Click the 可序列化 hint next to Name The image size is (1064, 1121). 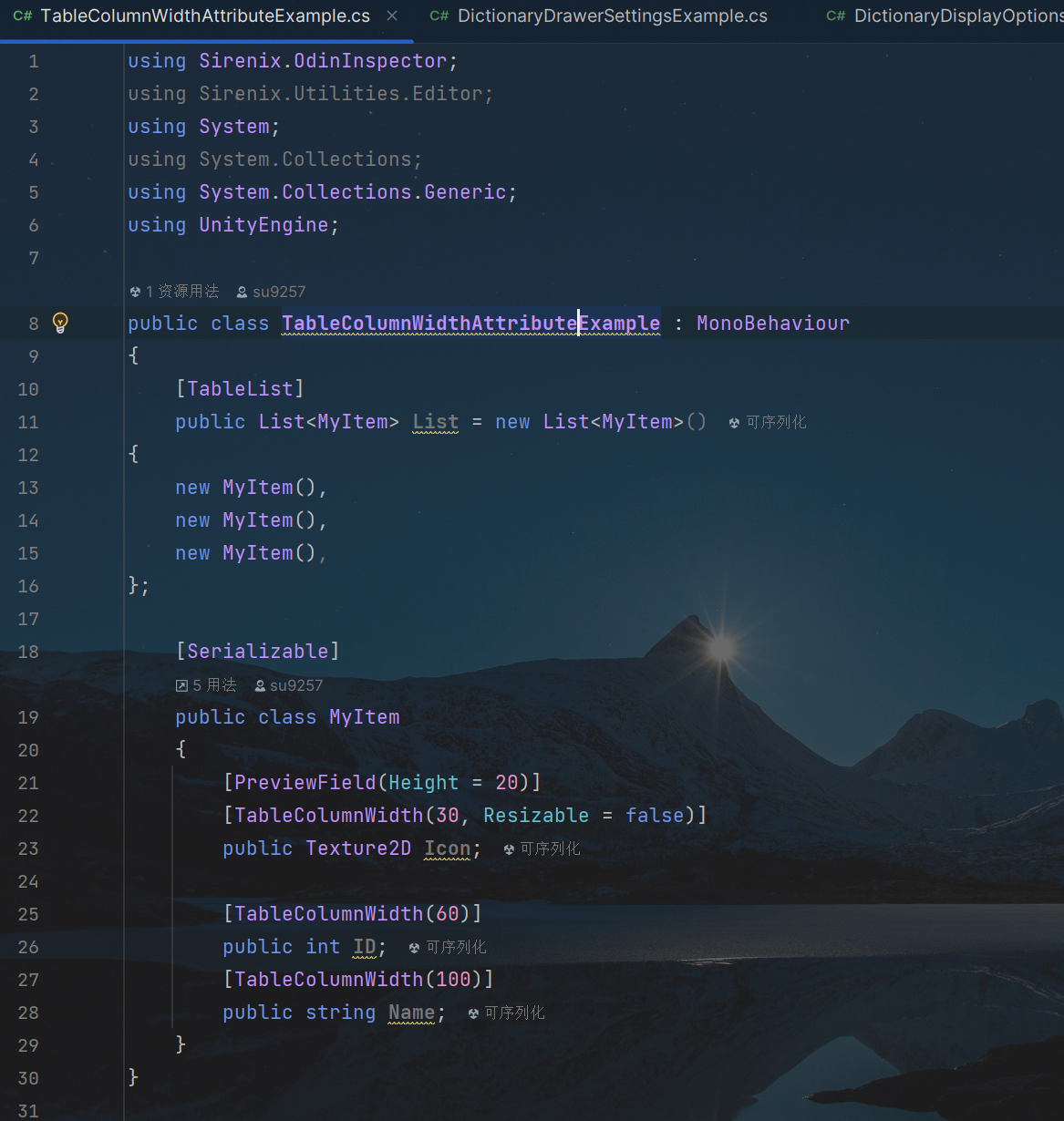click(x=506, y=1013)
